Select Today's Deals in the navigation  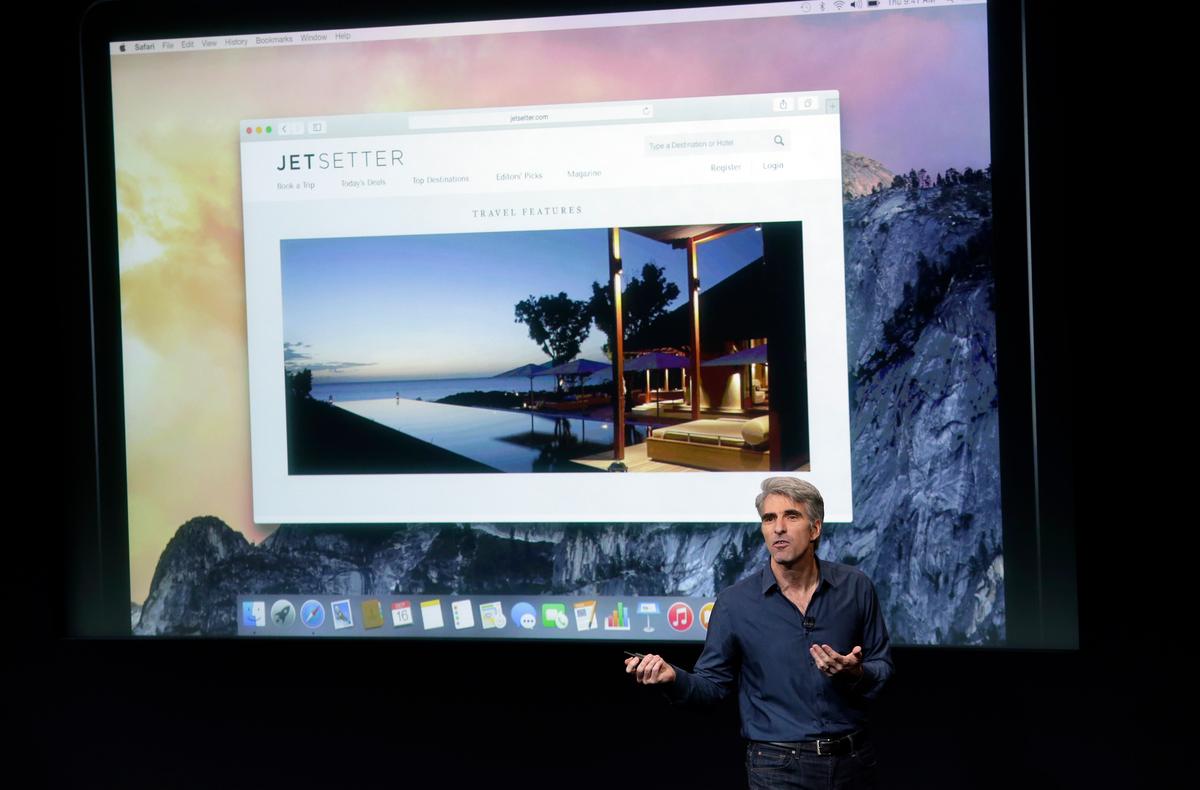pos(362,181)
